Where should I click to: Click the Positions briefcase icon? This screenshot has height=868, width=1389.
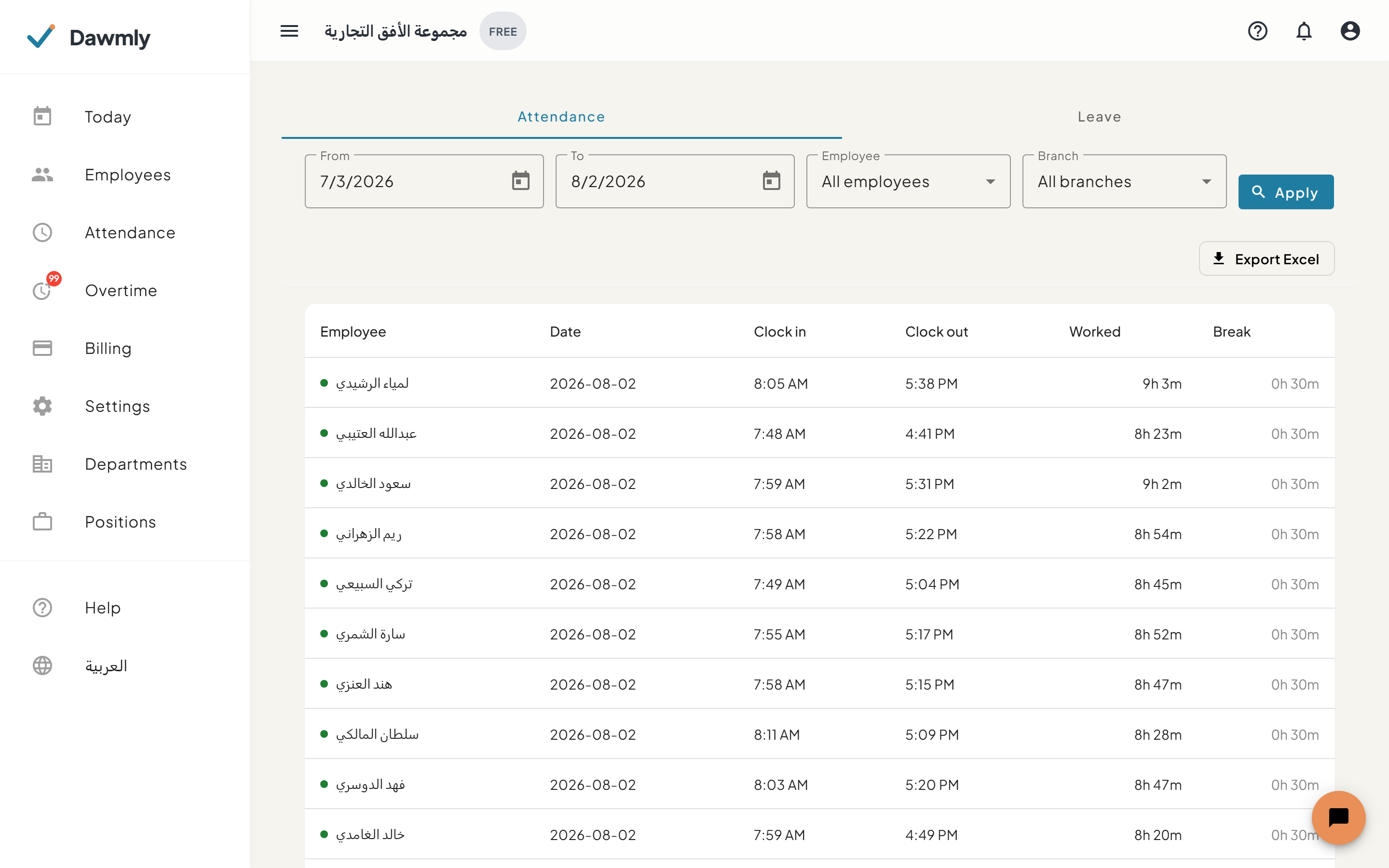click(42, 522)
